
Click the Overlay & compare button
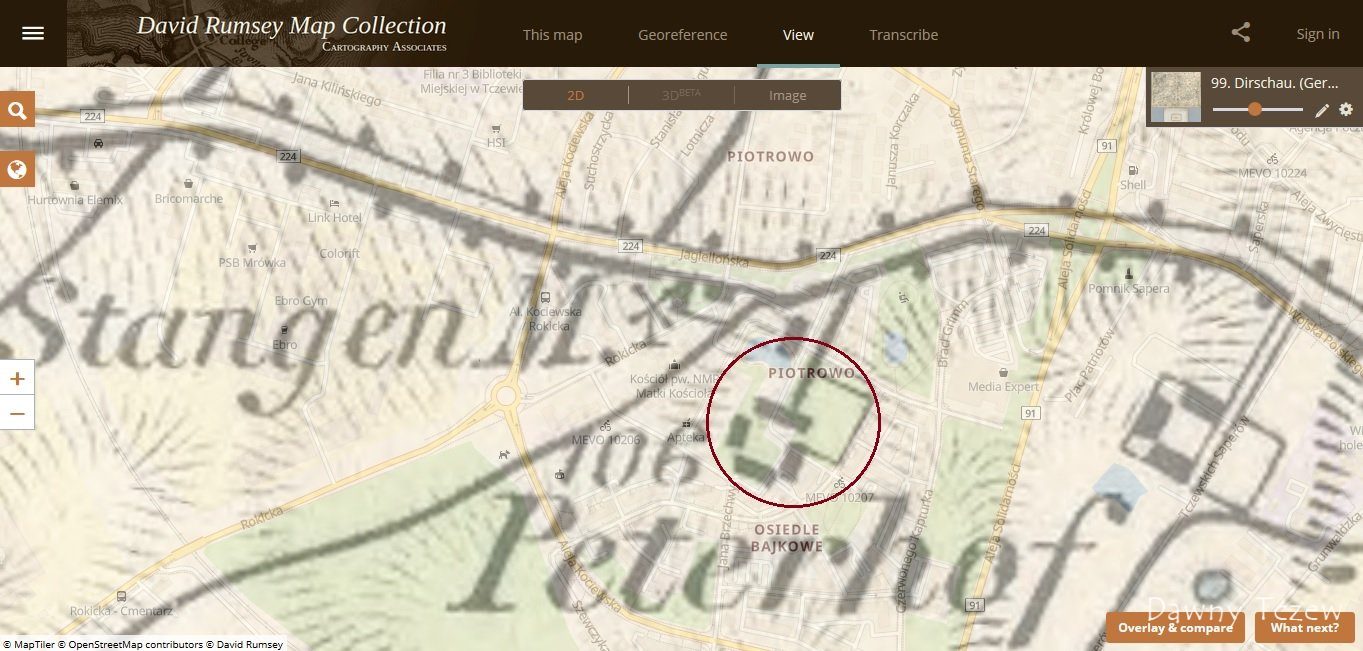[1175, 628]
